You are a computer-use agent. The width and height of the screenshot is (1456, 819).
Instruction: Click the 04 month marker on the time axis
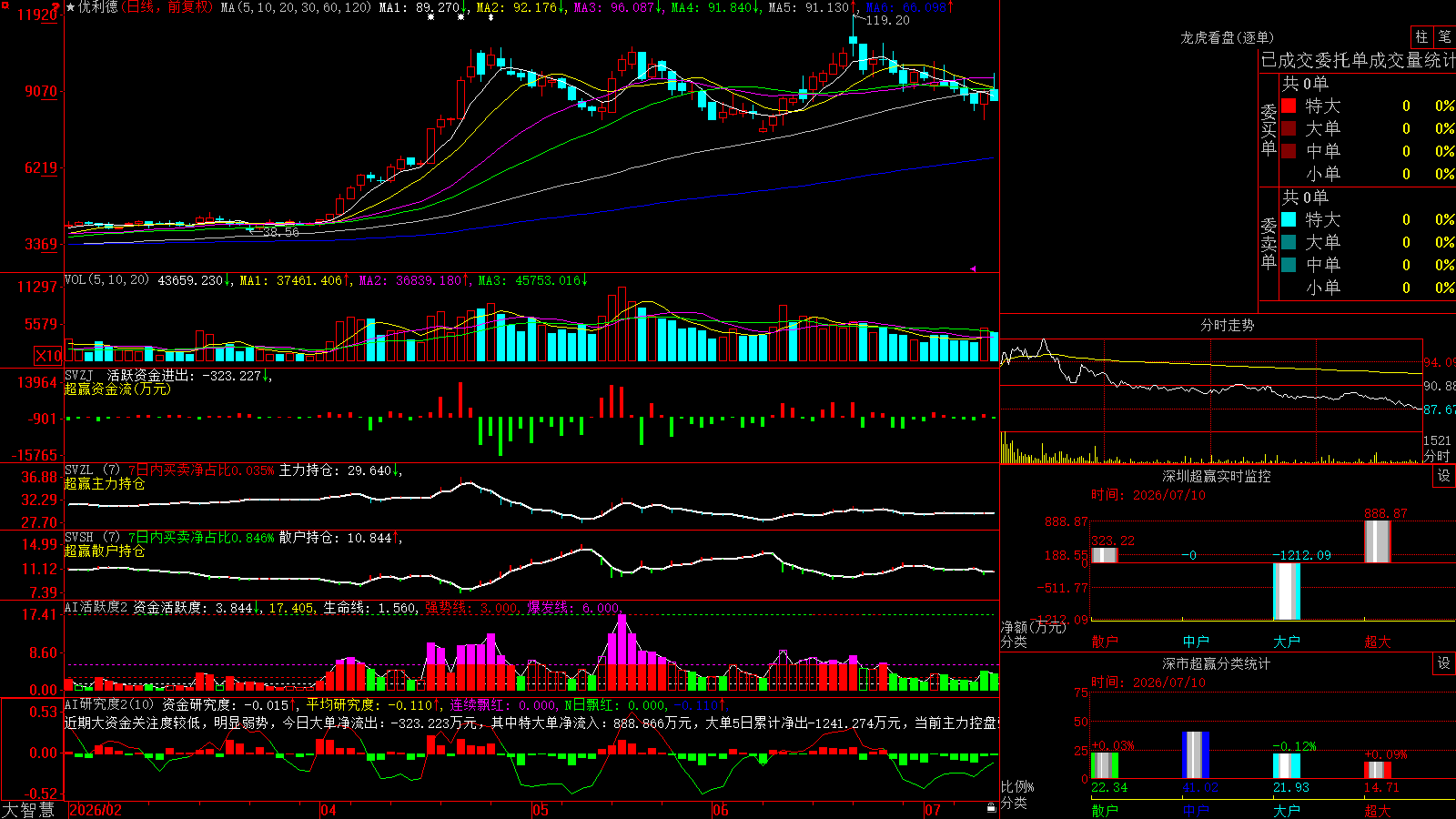point(329,810)
